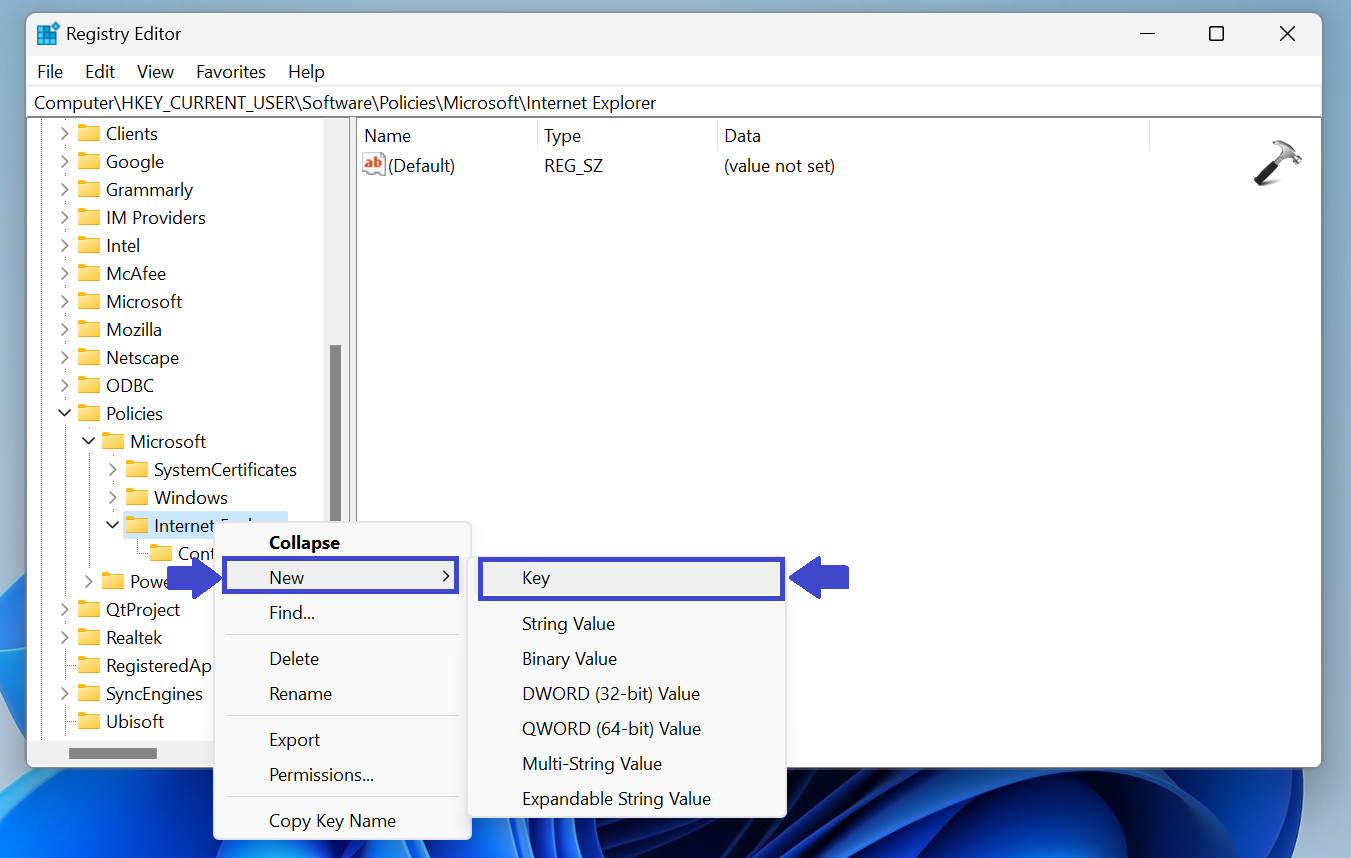This screenshot has height=858, width=1351.
Task: Collapse the Microsoft node under Policies
Action: (x=89, y=442)
